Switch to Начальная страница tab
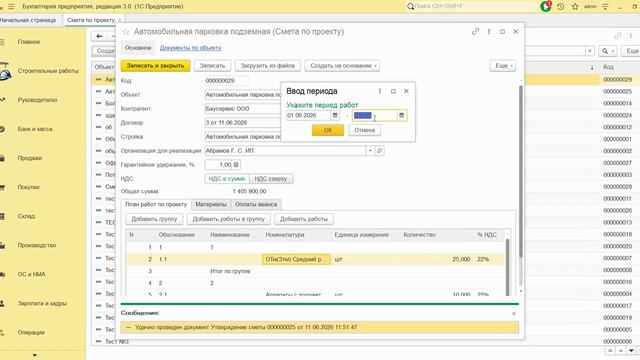The height and width of the screenshot is (360, 640). (28, 20)
